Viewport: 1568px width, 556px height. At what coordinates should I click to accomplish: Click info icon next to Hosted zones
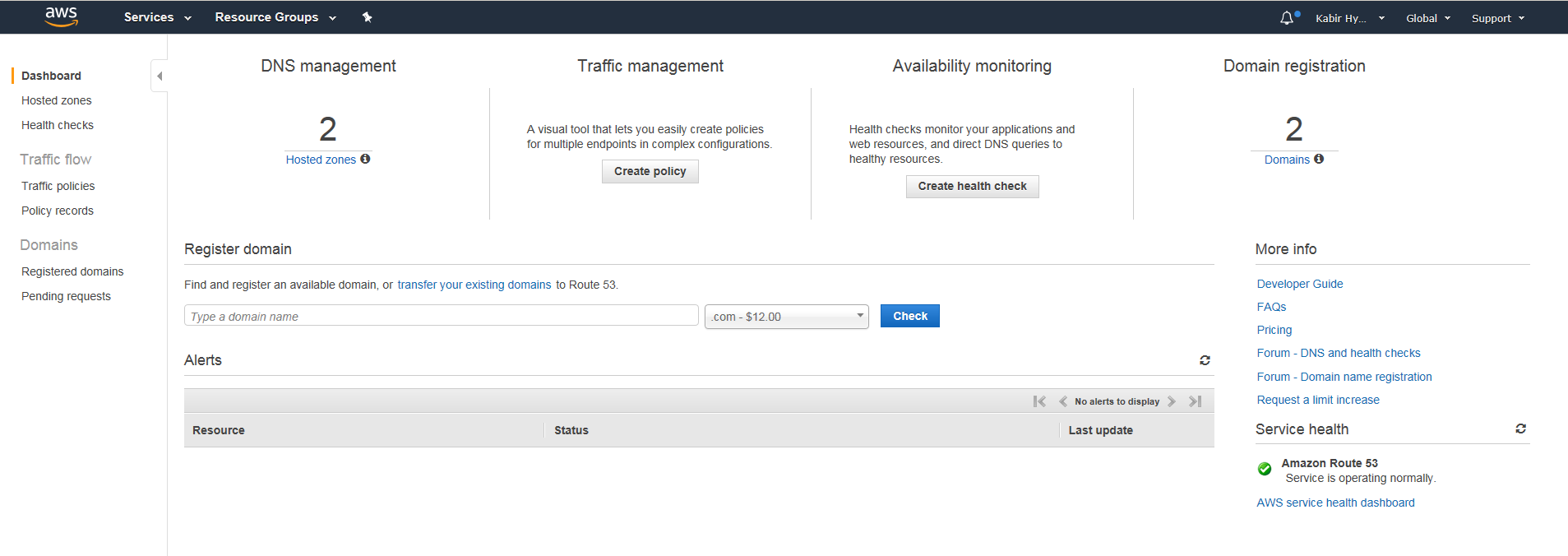[x=365, y=159]
